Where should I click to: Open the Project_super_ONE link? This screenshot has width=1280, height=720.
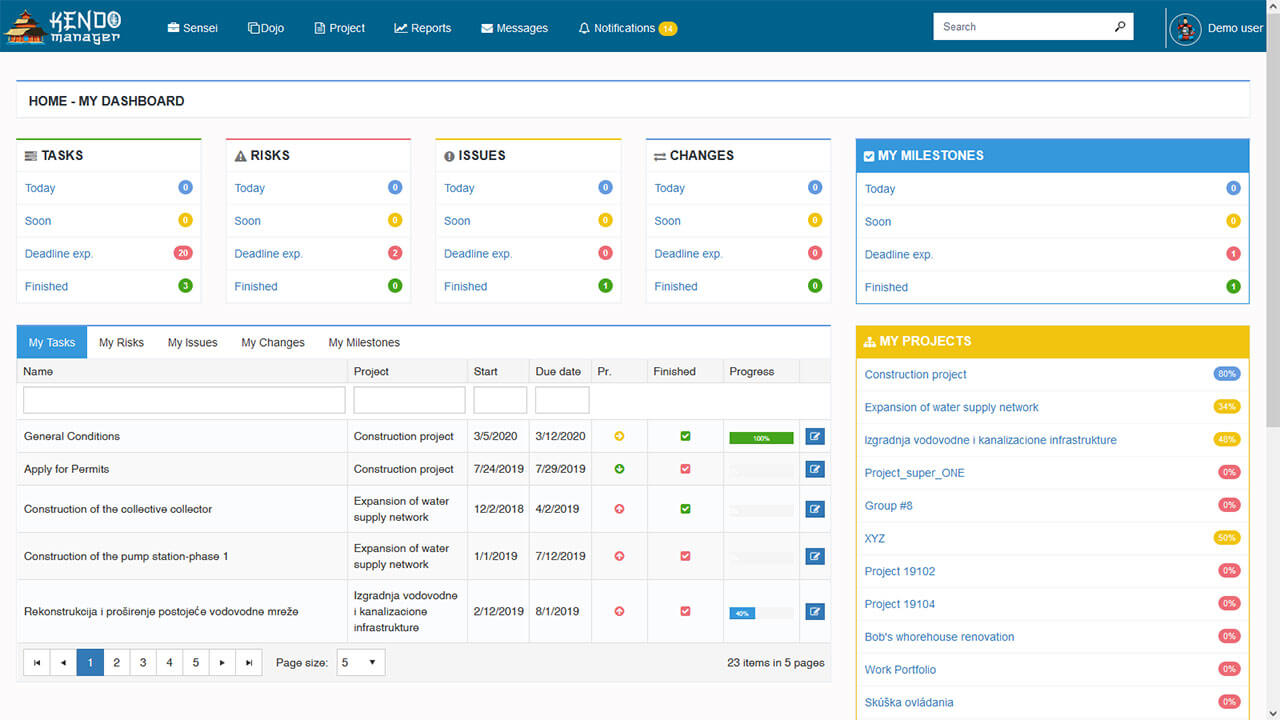(915, 473)
